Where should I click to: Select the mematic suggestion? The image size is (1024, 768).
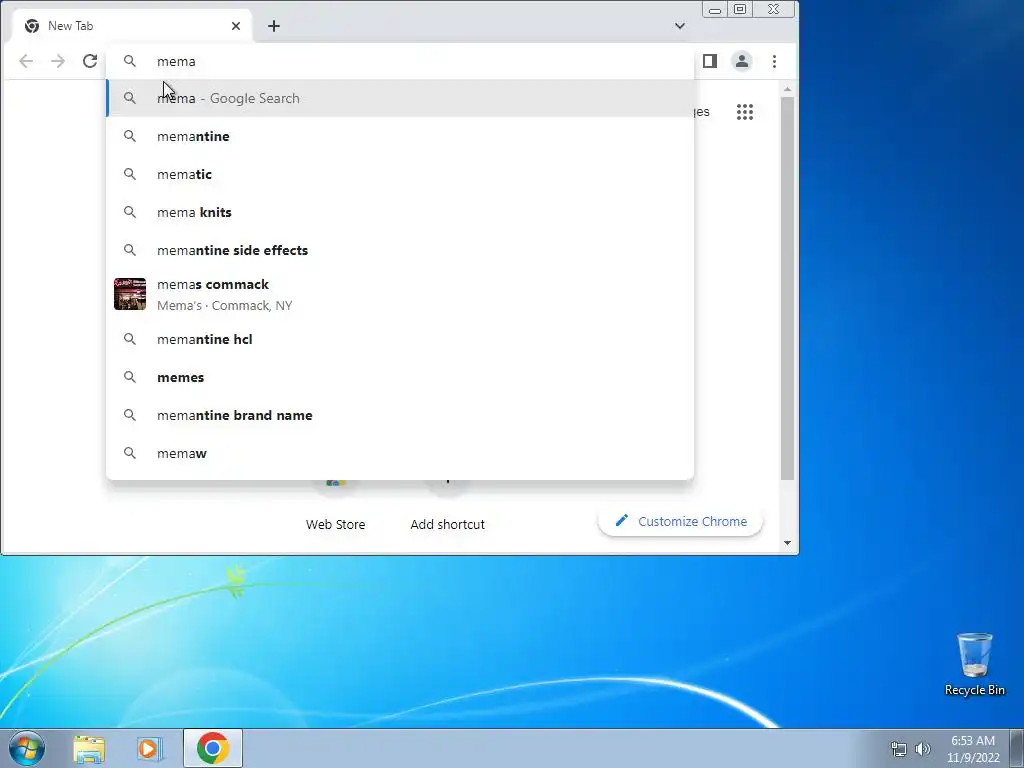coord(400,174)
